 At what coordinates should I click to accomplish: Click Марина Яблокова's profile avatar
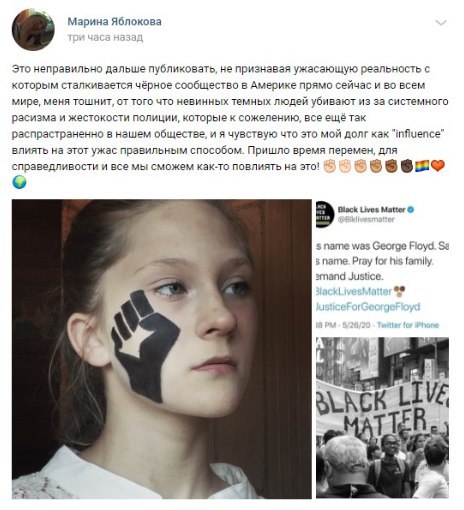coord(33,29)
